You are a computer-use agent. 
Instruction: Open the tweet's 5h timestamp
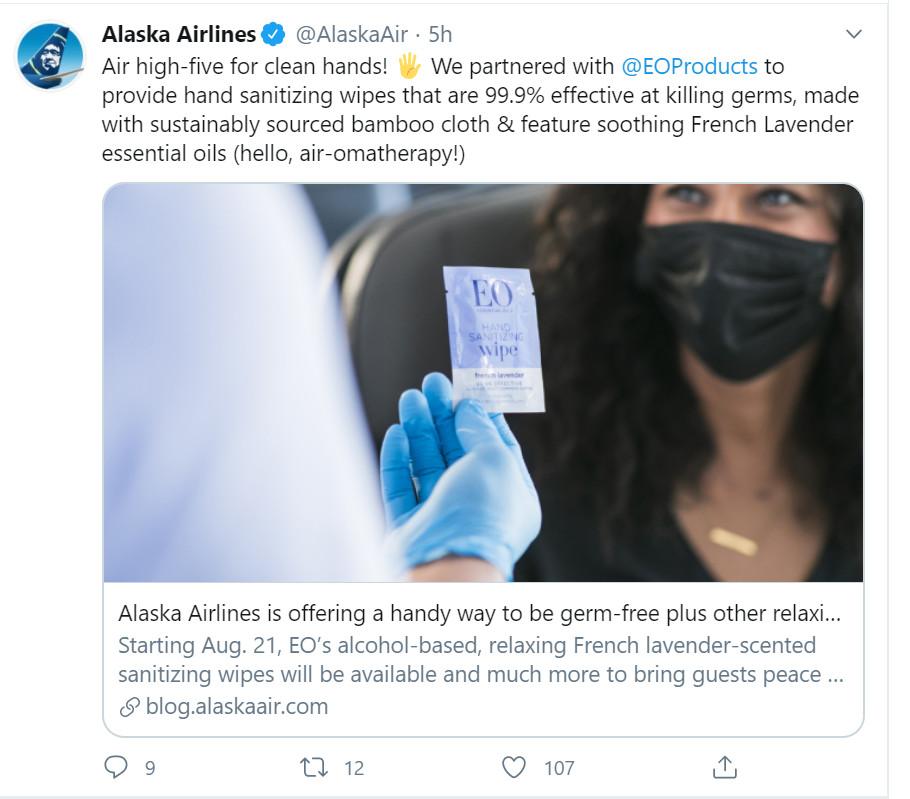tap(440, 35)
